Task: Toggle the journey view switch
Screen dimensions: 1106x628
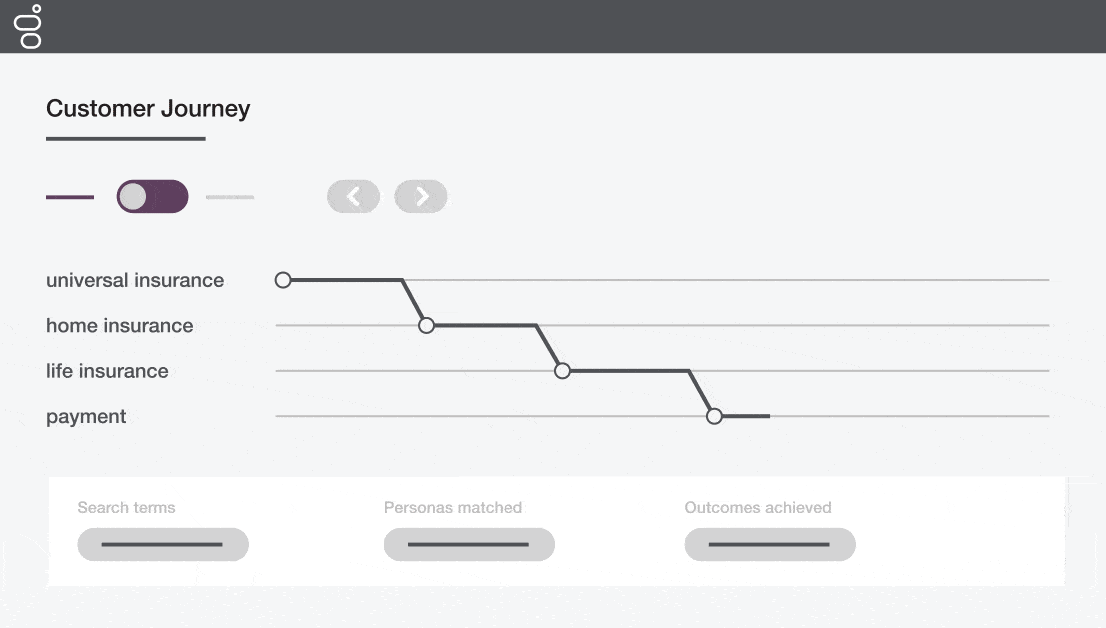Action: [x=152, y=196]
